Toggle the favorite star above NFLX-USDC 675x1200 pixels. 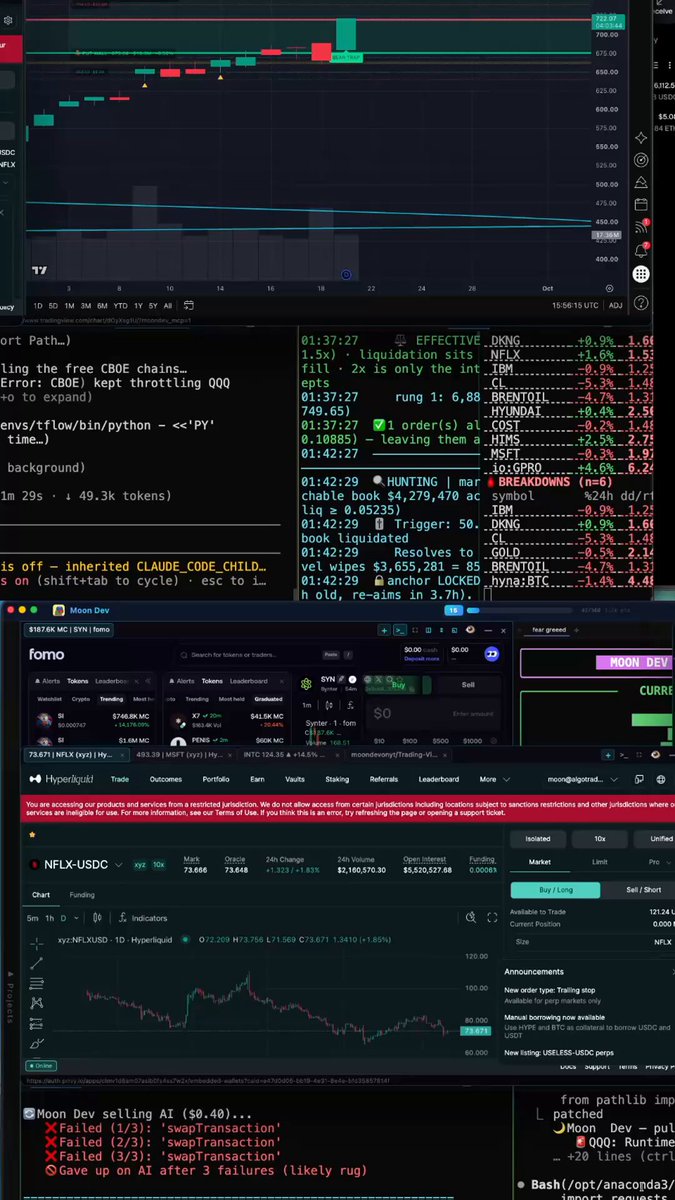coord(32,834)
